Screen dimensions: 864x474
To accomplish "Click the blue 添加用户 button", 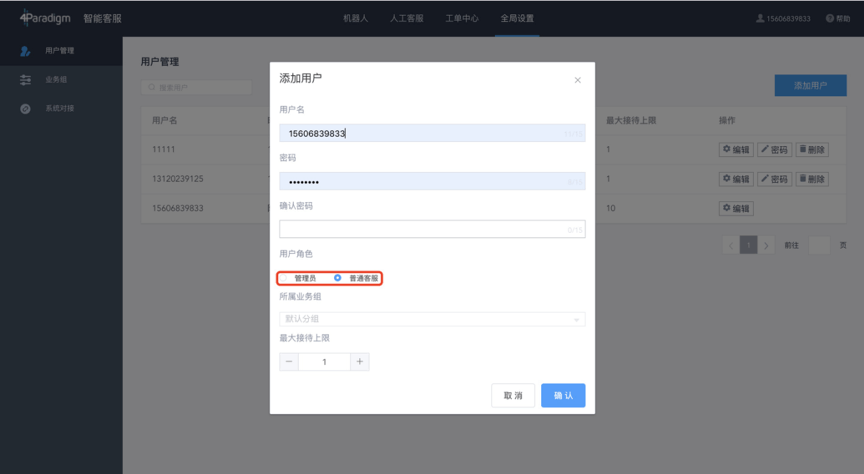I will [811, 85].
